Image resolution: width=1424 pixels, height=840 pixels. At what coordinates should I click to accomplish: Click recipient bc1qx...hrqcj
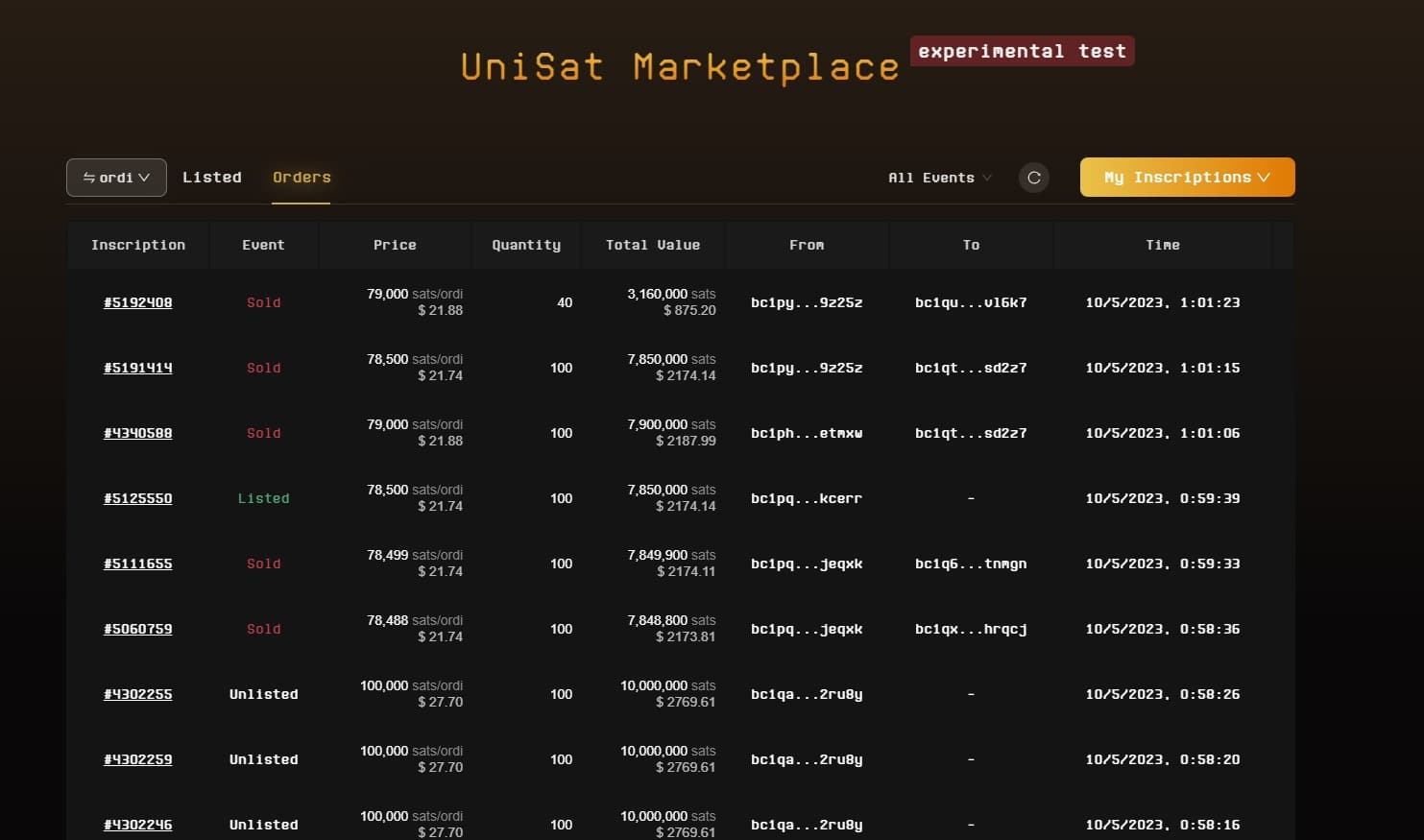pos(971,629)
